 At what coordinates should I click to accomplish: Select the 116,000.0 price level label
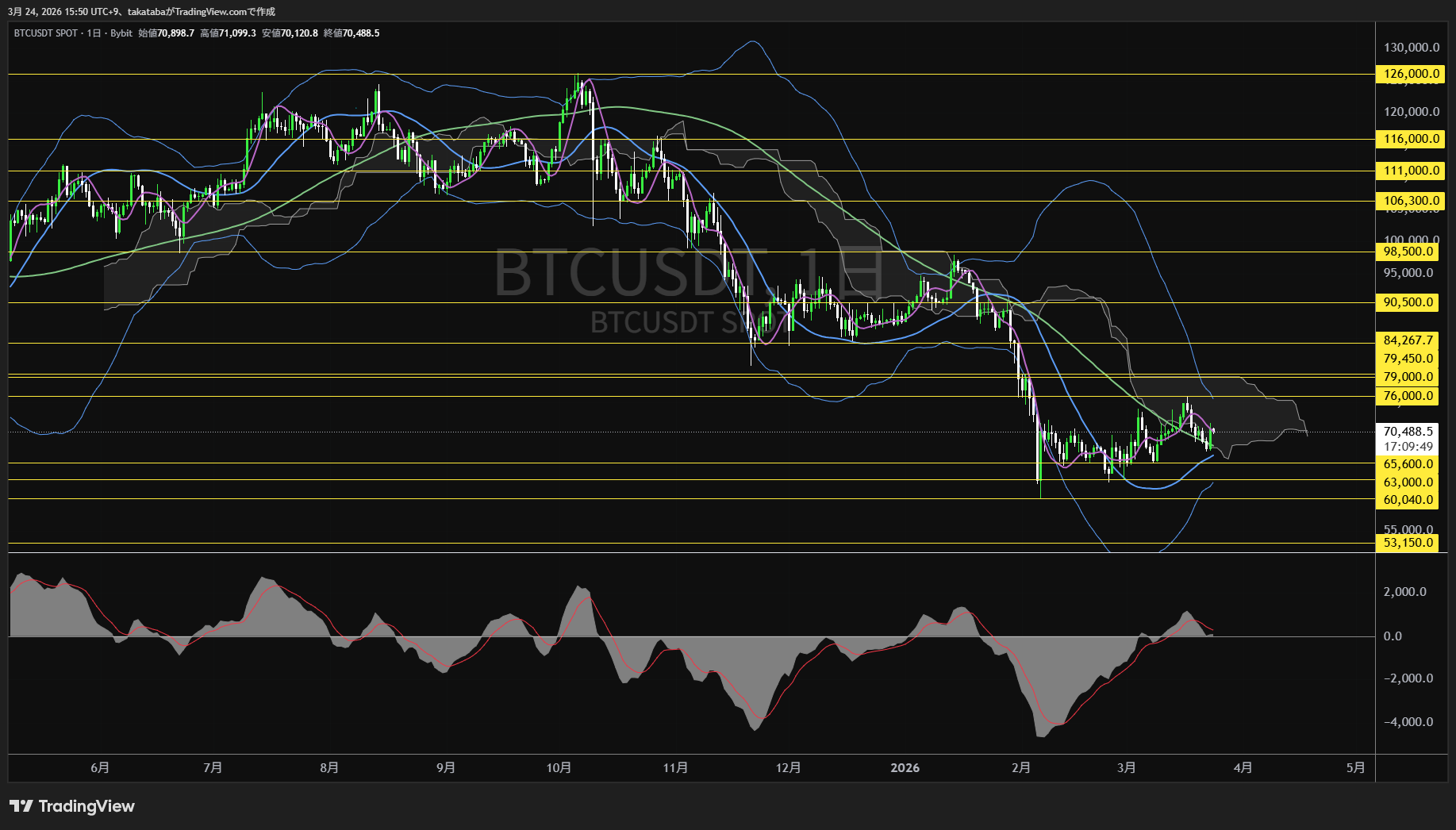pyautogui.click(x=1410, y=139)
